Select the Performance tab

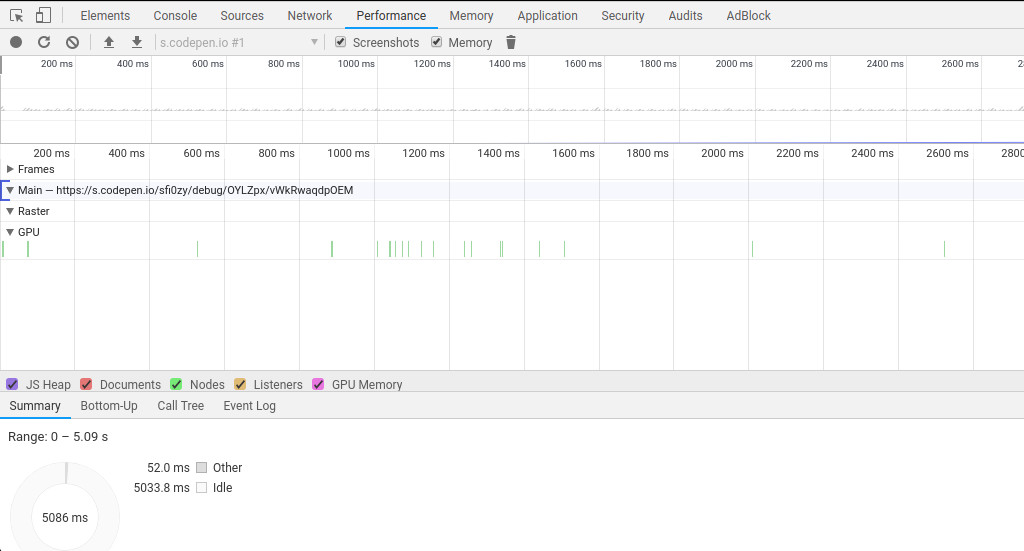point(391,15)
